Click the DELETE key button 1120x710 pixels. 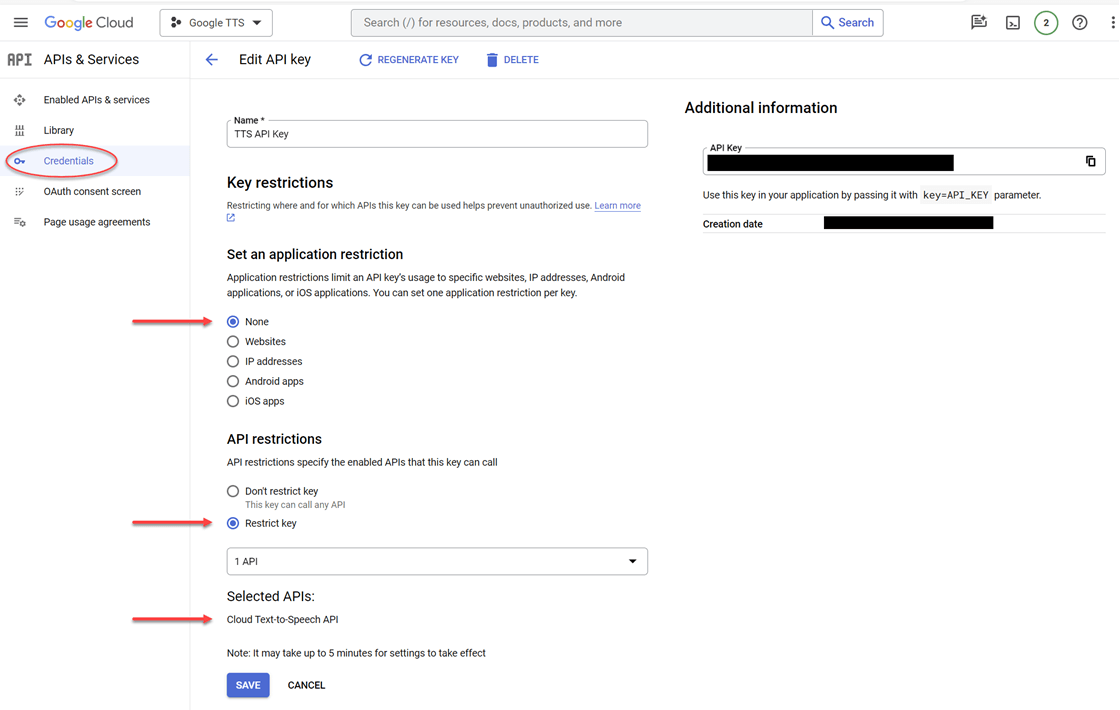pos(512,60)
